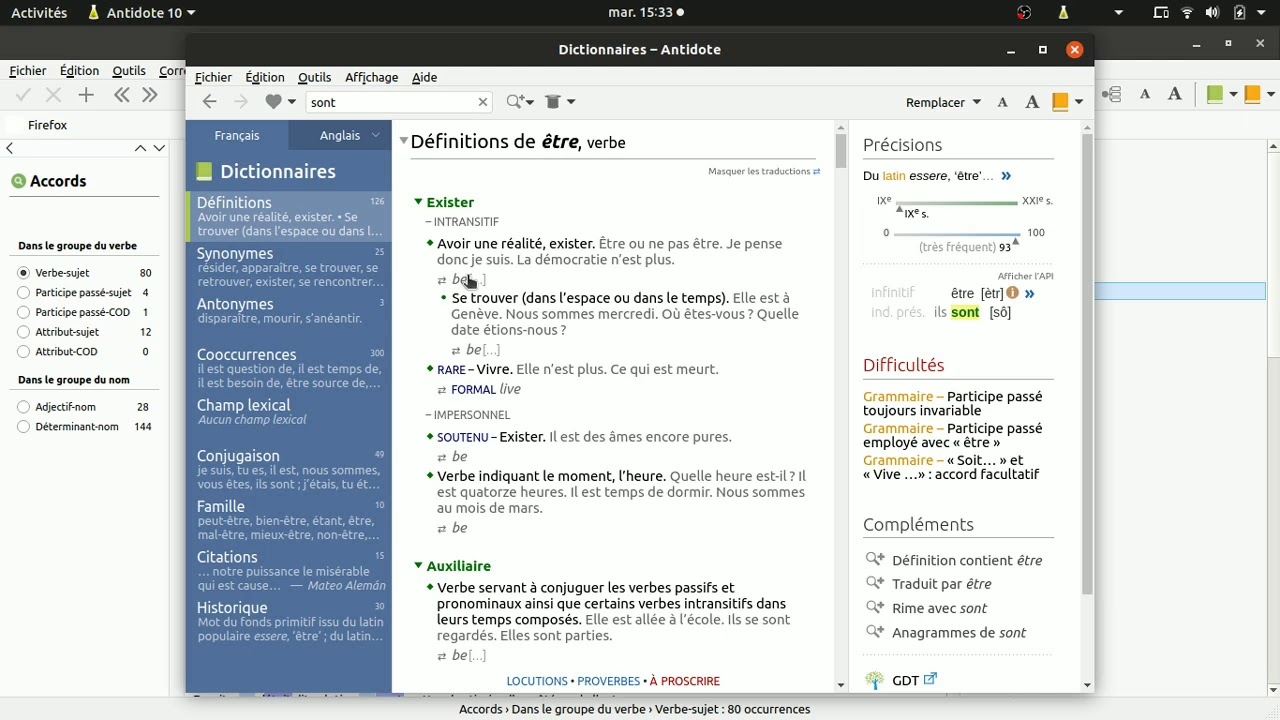This screenshot has height=720, width=1280.
Task: Switch to the Français tab
Action: pyautogui.click(x=237, y=135)
